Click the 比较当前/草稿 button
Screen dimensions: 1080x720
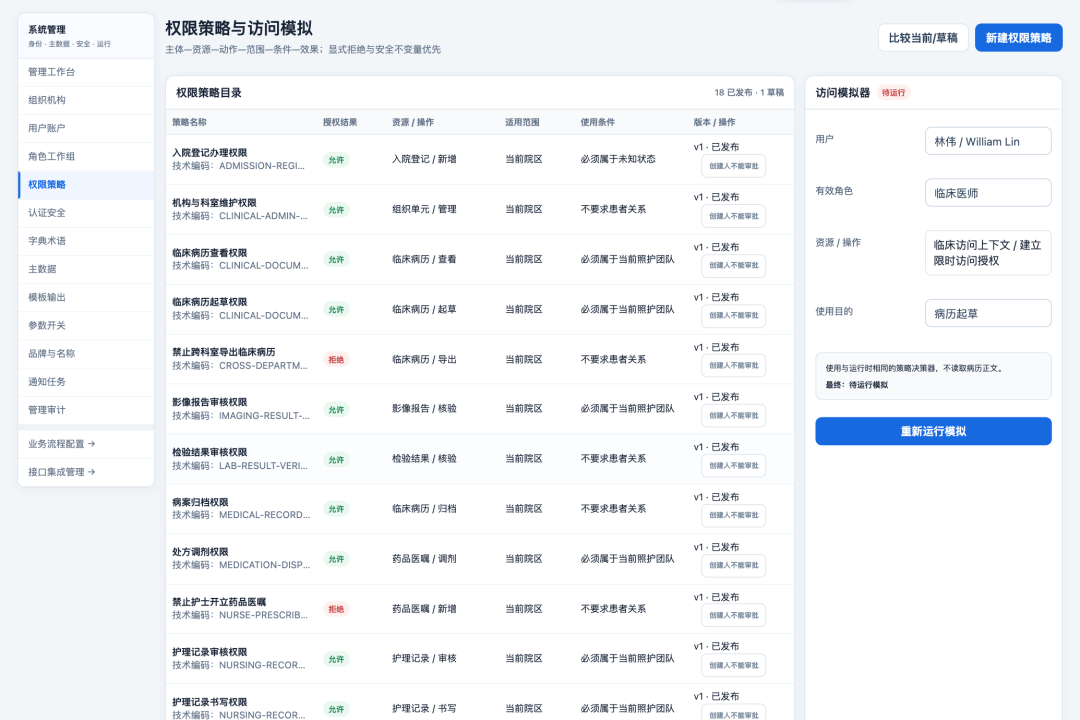click(x=923, y=38)
